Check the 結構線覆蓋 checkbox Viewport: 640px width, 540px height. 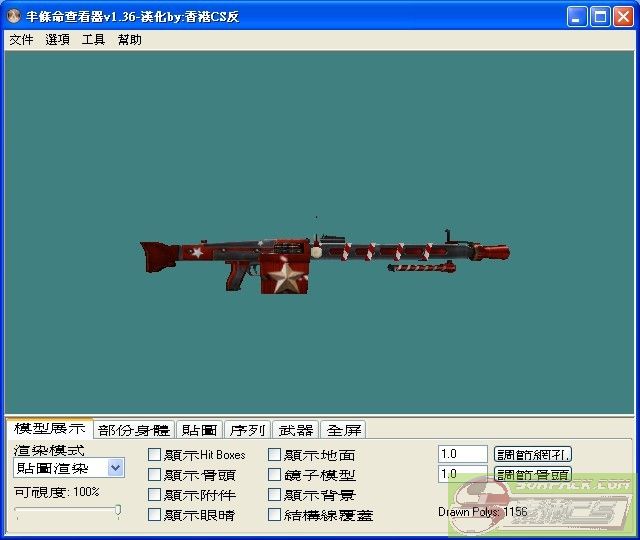[x=275, y=515]
